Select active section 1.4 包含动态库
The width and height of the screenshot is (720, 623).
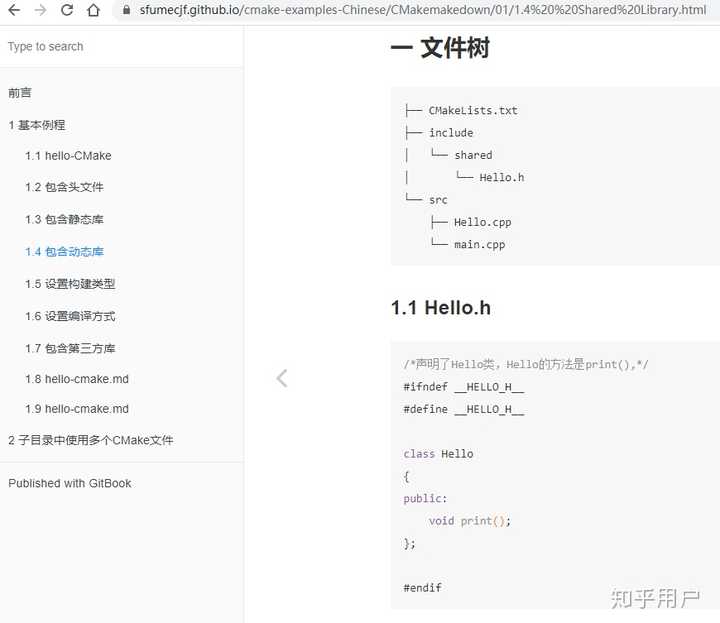click(64, 252)
